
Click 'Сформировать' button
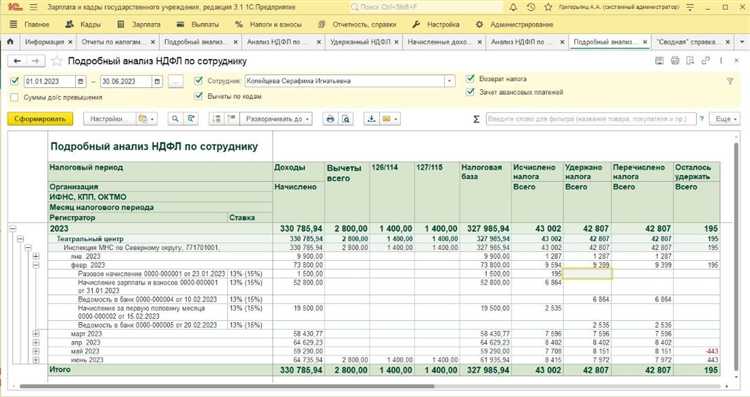pos(40,119)
